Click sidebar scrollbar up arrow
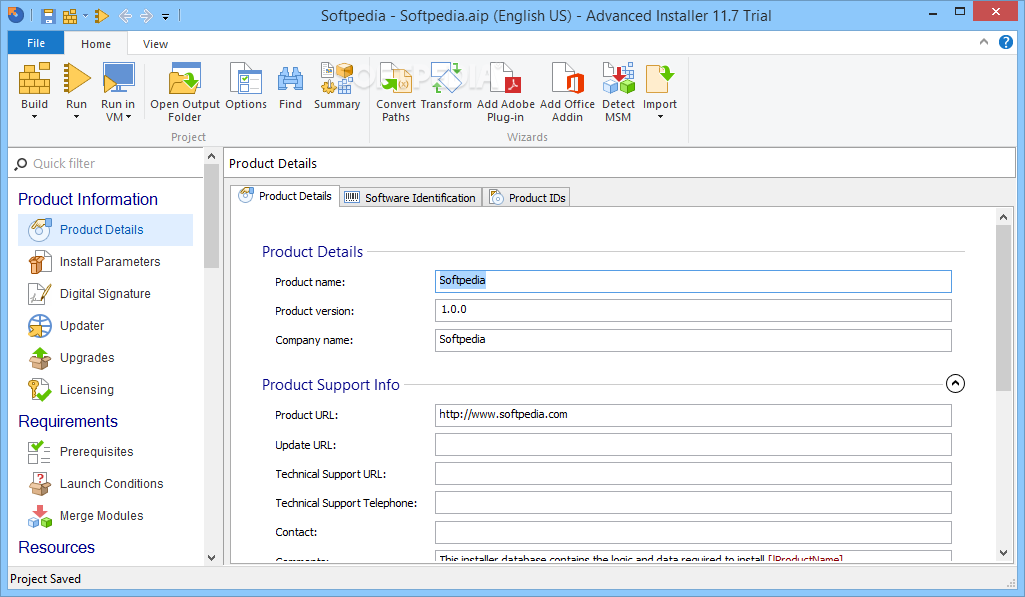The width and height of the screenshot is (1025, 597). coord(211,156)
